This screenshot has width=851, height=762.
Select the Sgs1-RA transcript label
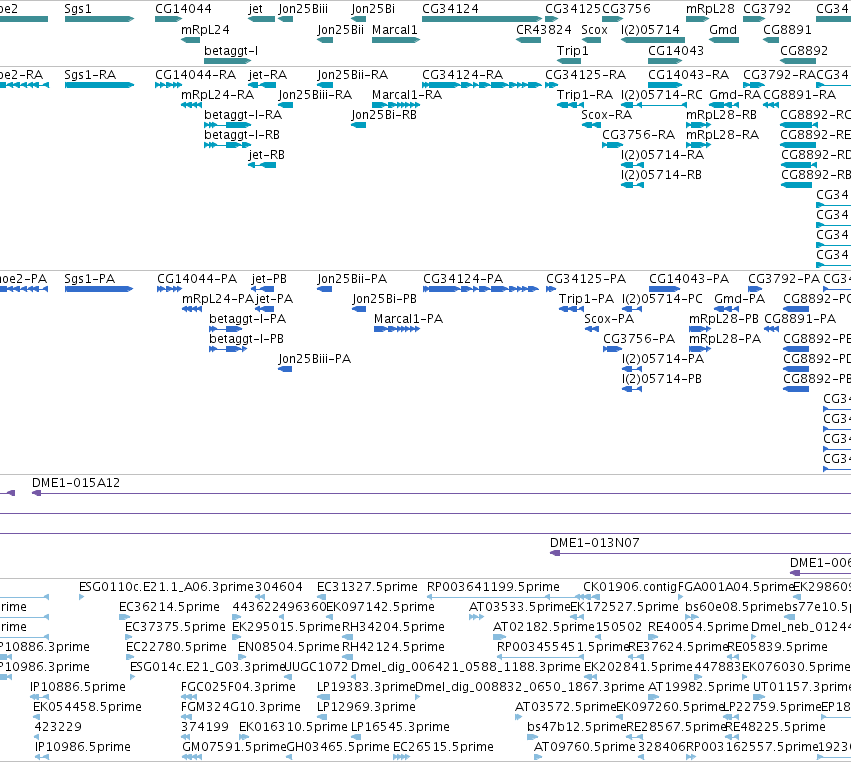click(90, 74)
